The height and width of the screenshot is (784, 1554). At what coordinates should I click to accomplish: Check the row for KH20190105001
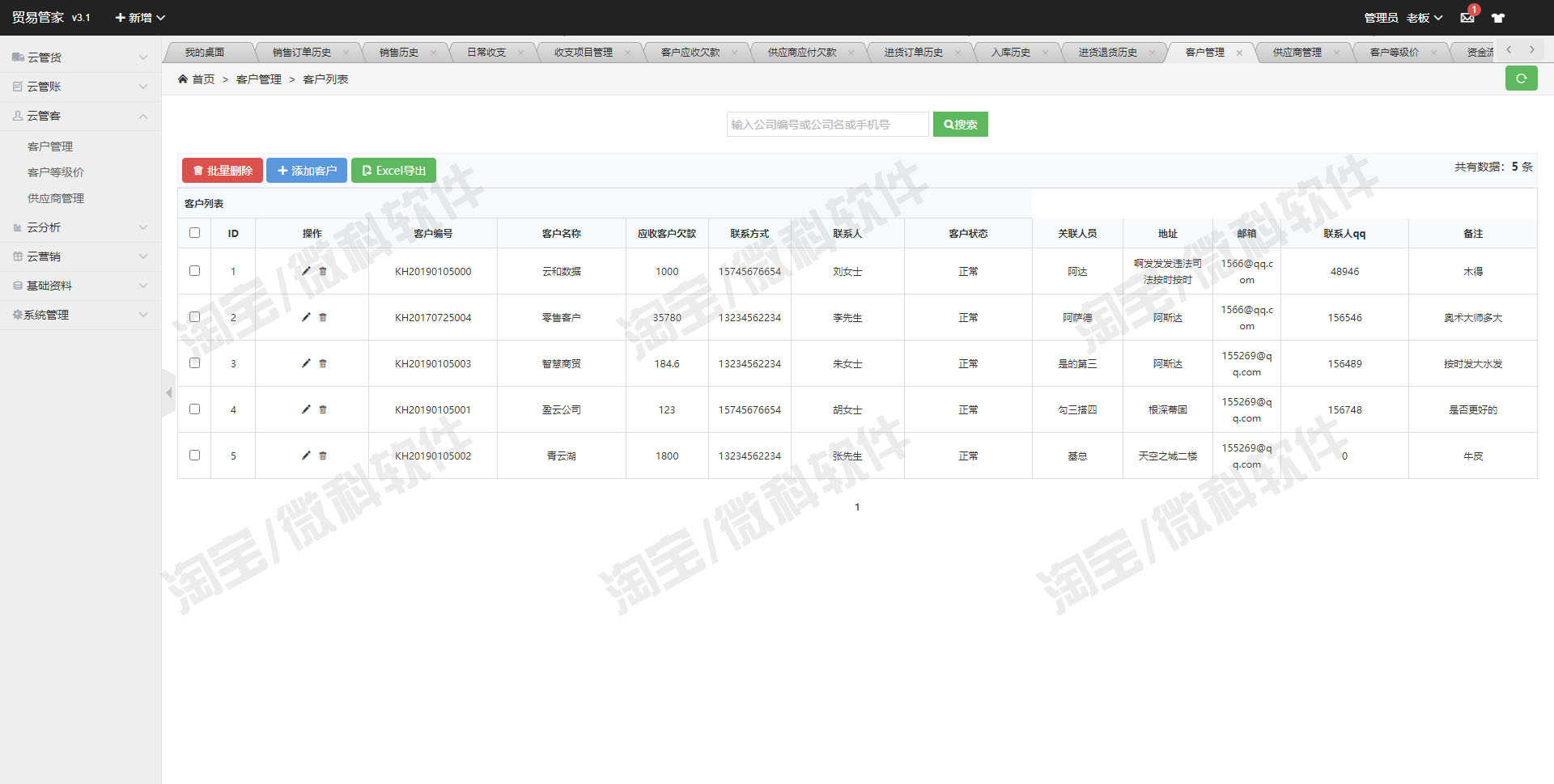[194, 409]
